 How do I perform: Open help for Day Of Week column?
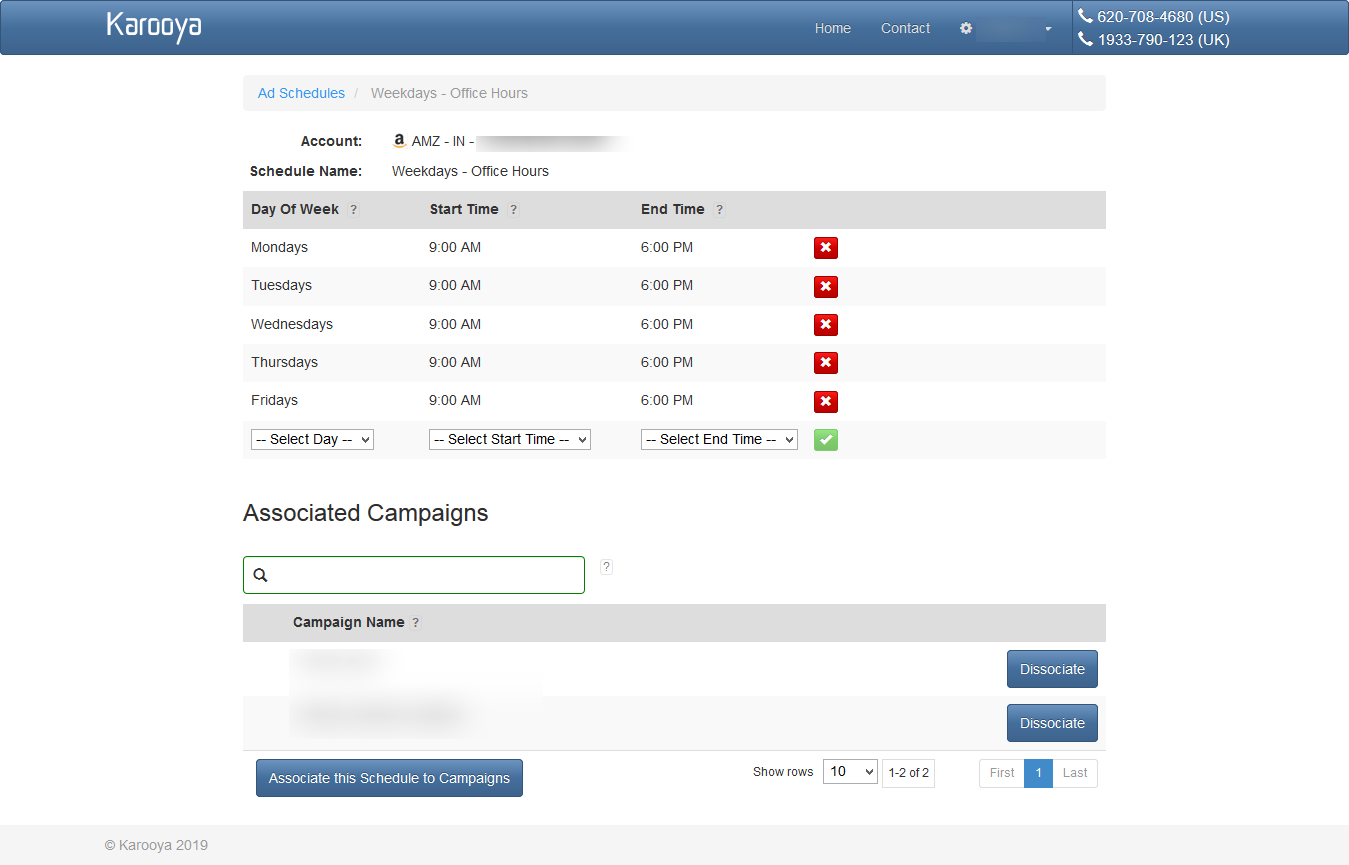coord(353,210)
